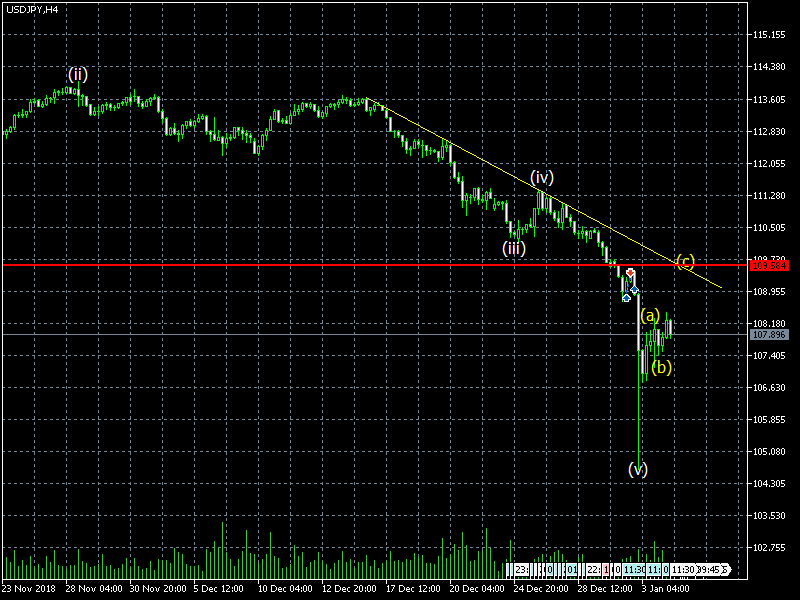
Task: Click the "24 Dec 20:00" time label
Action: [541, 589]
